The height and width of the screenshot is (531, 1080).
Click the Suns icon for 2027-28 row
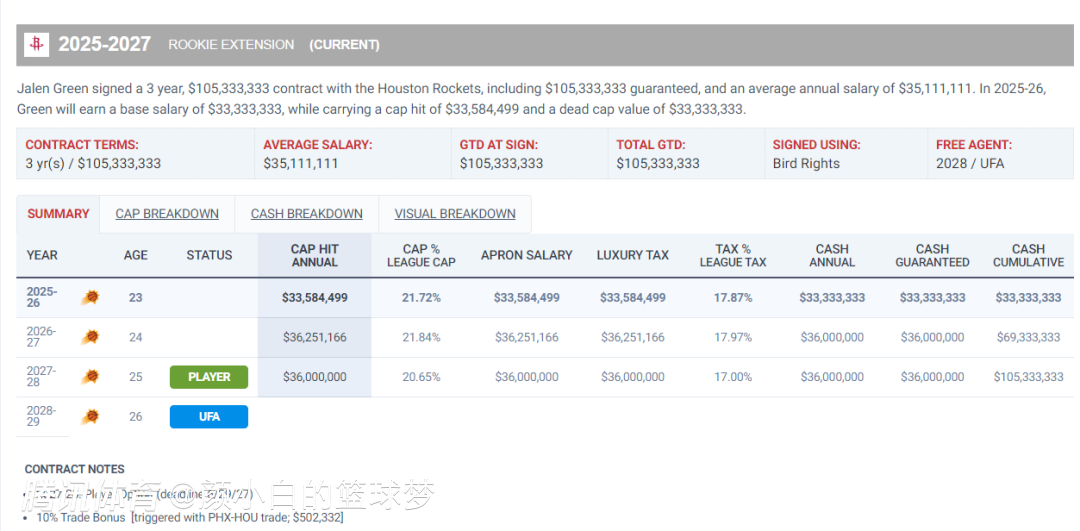pyautogui.click(x=90, y=377)
